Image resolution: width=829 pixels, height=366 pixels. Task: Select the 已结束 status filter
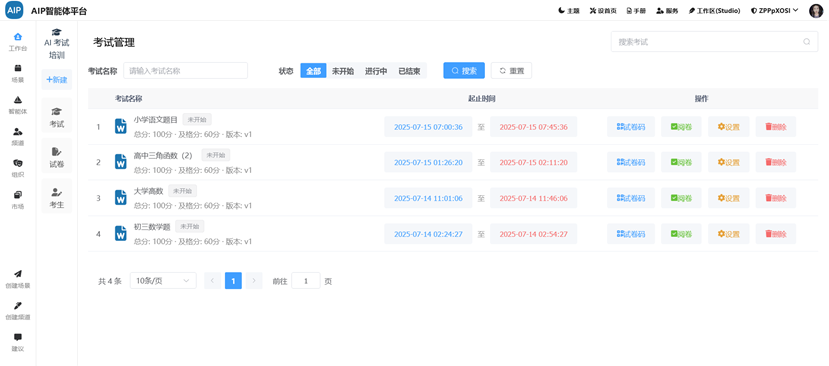click(409, 71)
